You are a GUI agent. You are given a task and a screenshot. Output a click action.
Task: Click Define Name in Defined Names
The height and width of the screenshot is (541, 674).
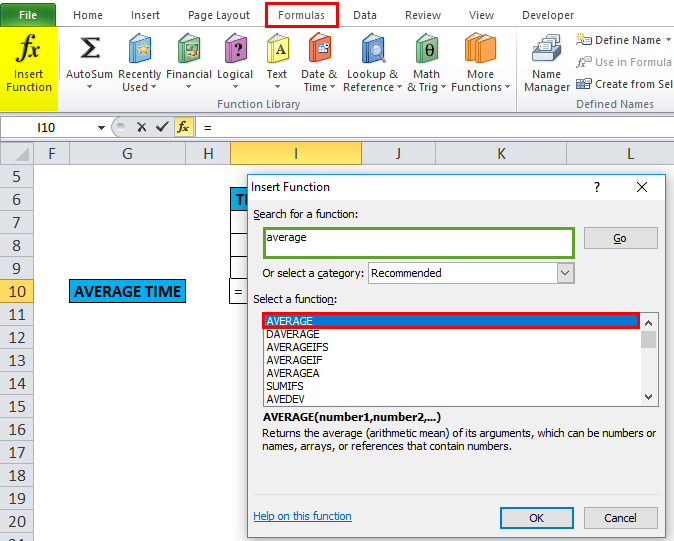pyautogui.click(x=619, y=40)
